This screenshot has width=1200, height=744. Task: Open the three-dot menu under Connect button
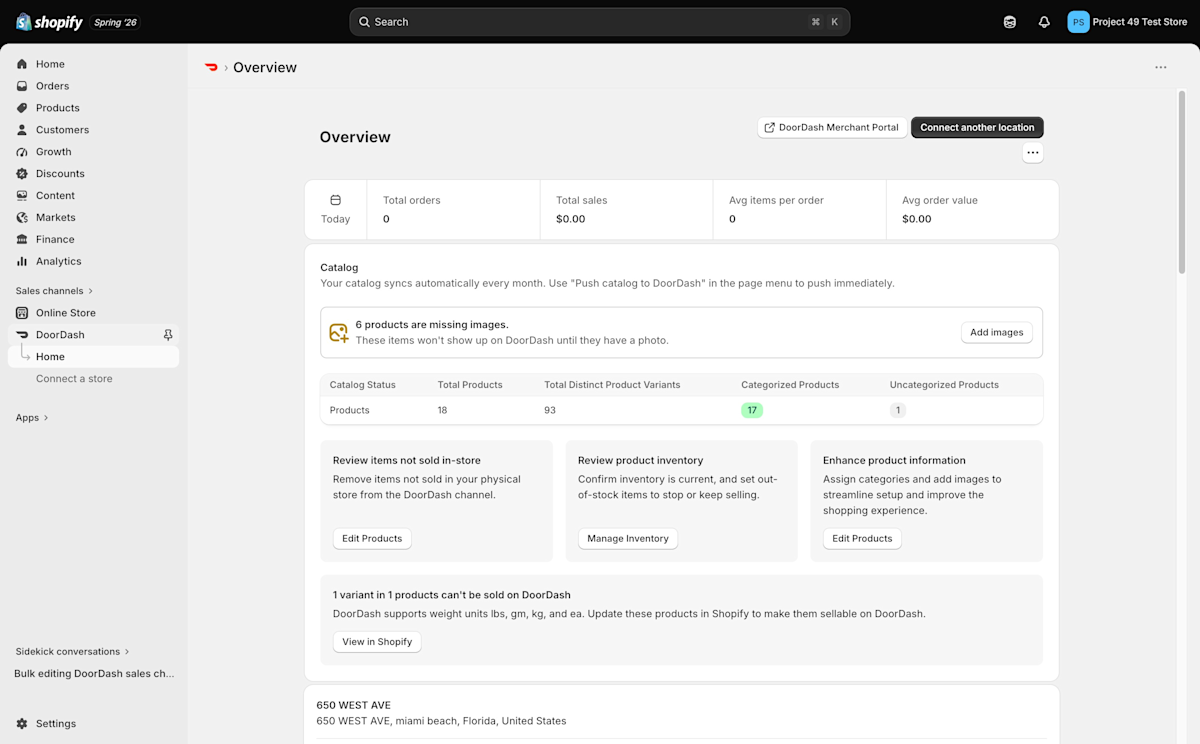[1033, 153]
